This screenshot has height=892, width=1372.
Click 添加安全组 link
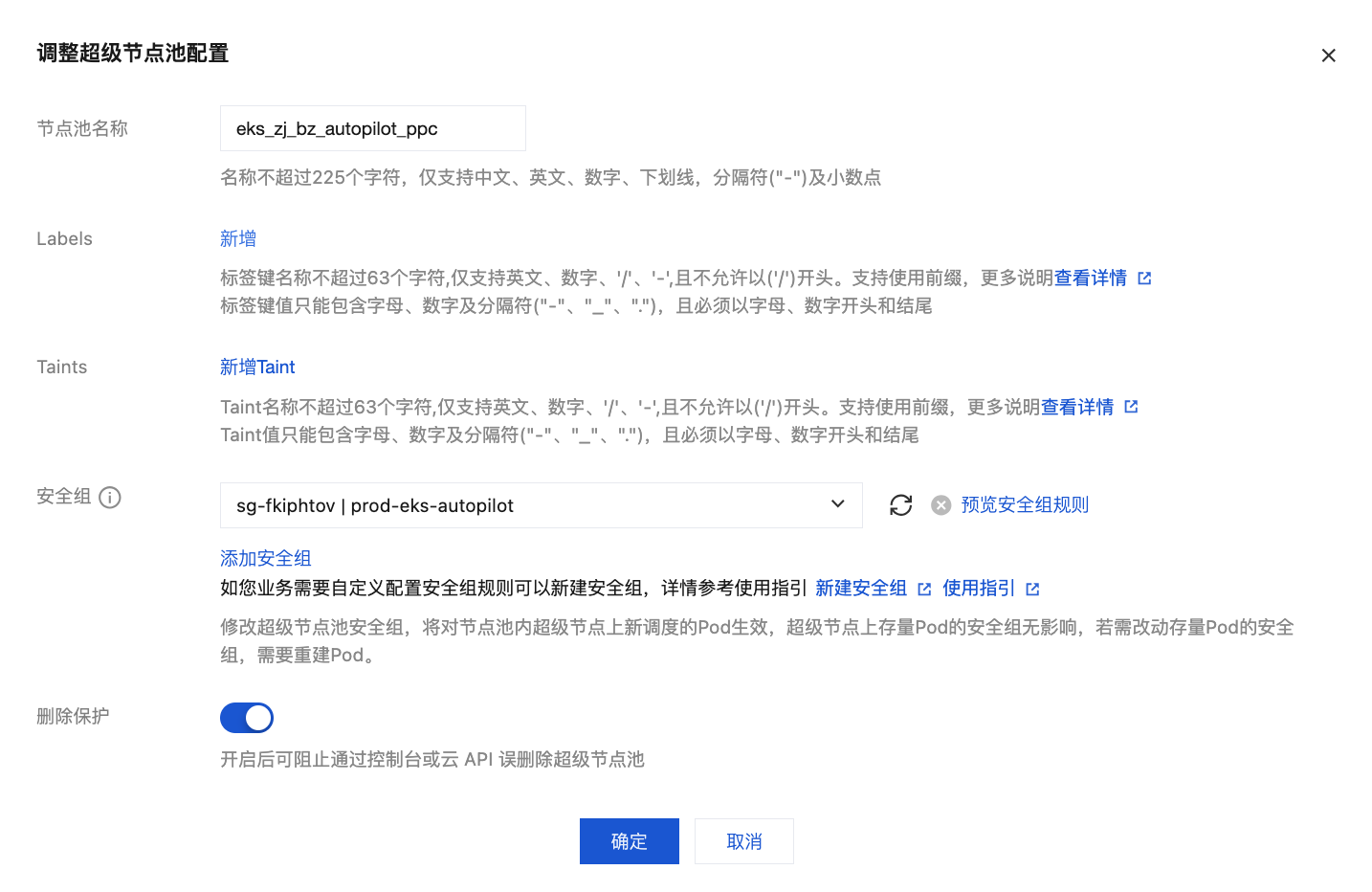(266, 558)
